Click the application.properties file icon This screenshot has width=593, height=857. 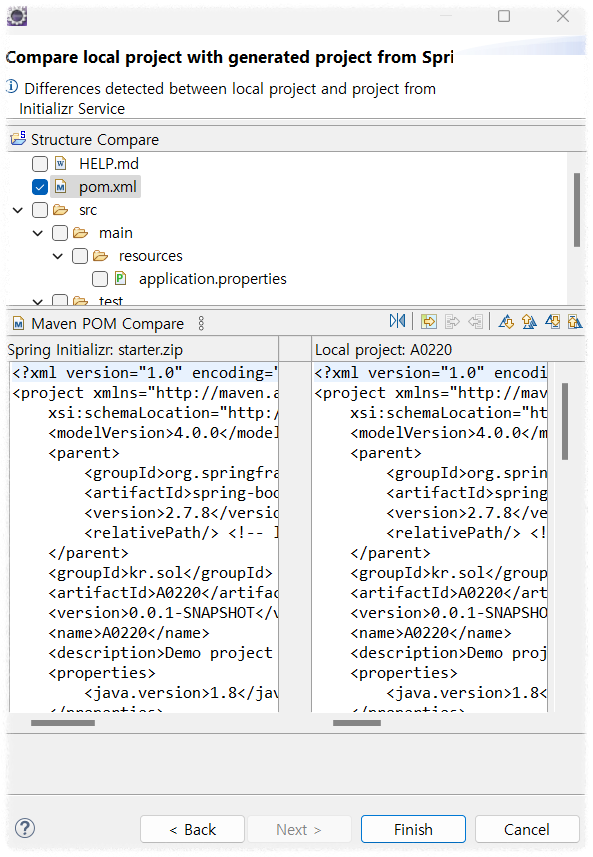click(121, 279)
